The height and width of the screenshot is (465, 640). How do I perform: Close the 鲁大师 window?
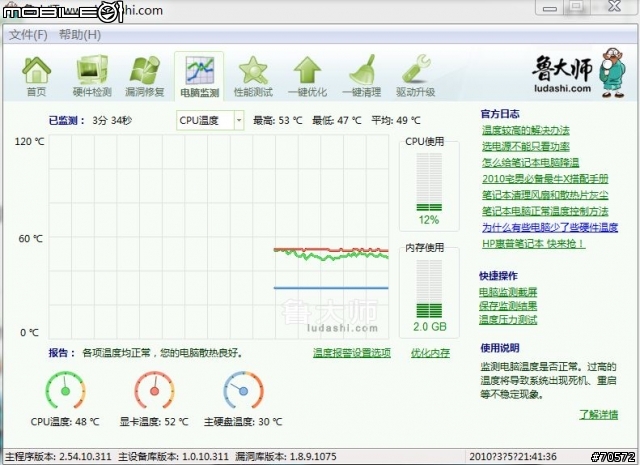click(x=614, y=7)
